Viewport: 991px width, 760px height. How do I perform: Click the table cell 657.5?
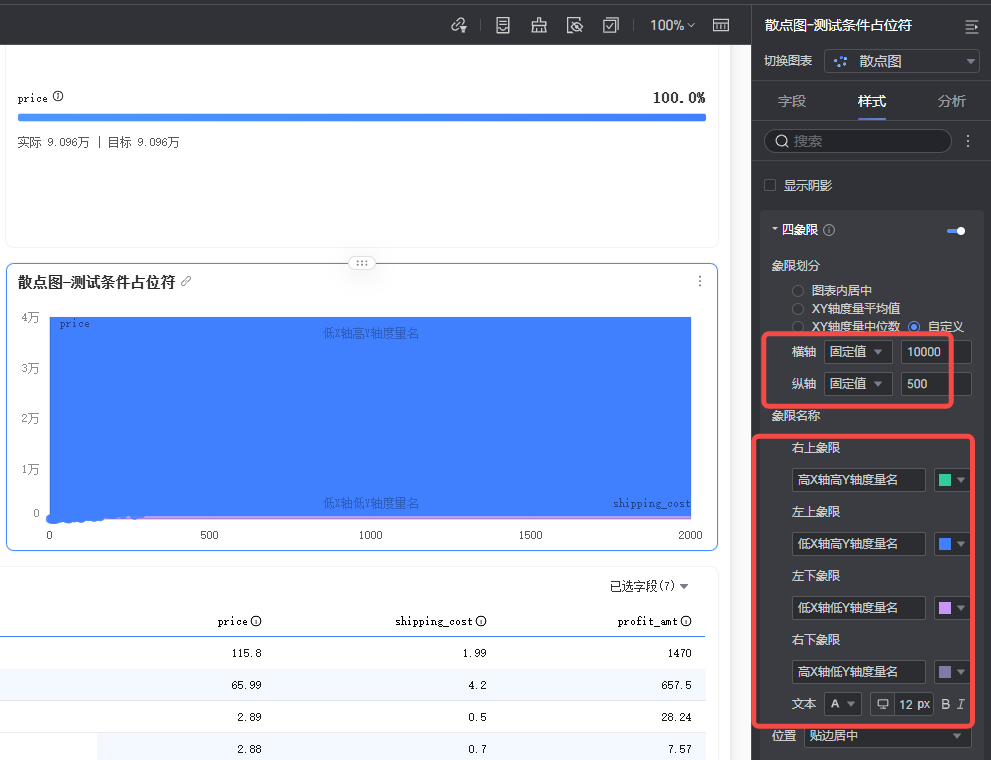click(676, 685)
